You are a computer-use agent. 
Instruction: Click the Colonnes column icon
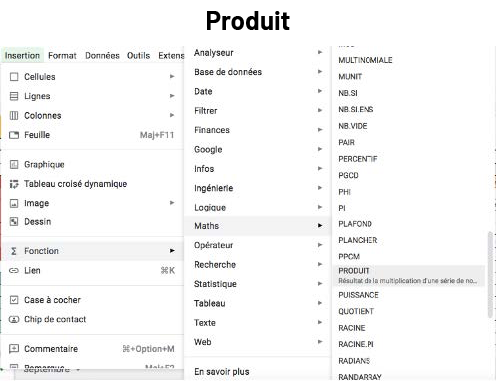pyautogui.click(x=14, y=116)
